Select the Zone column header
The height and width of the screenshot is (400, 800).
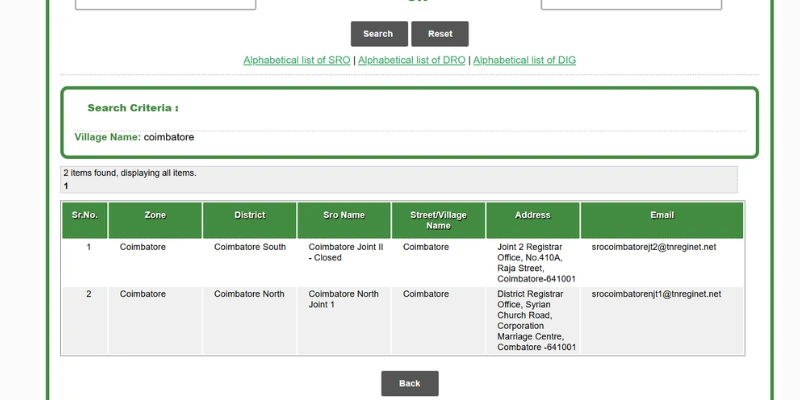pos(155,220)
